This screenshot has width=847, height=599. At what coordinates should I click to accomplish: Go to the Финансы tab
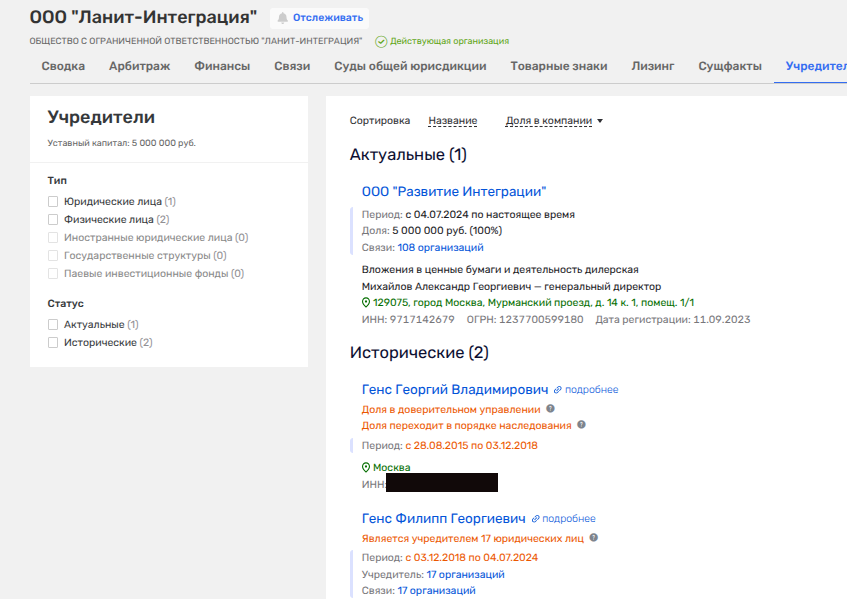[222, 66]
